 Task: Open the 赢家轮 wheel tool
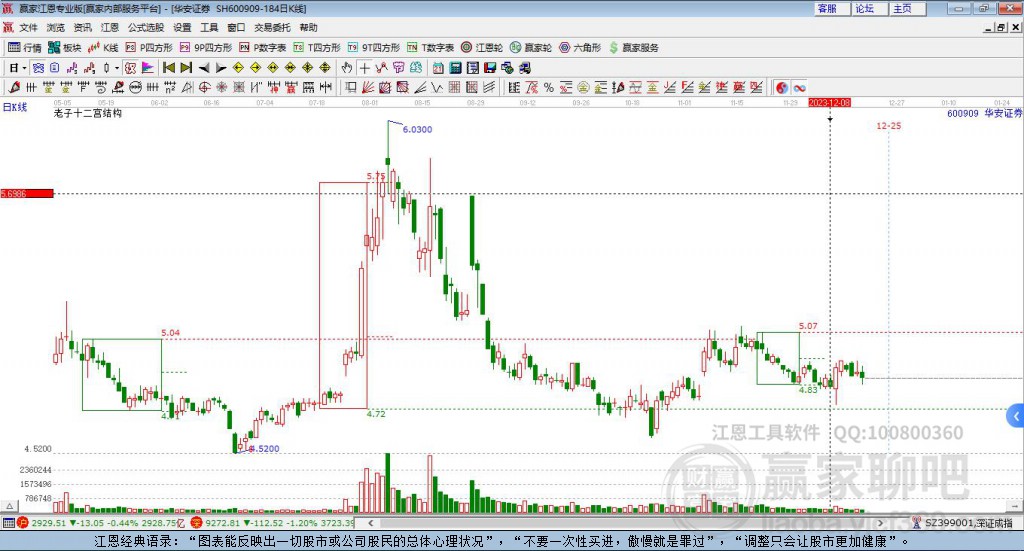click(531, 48)
